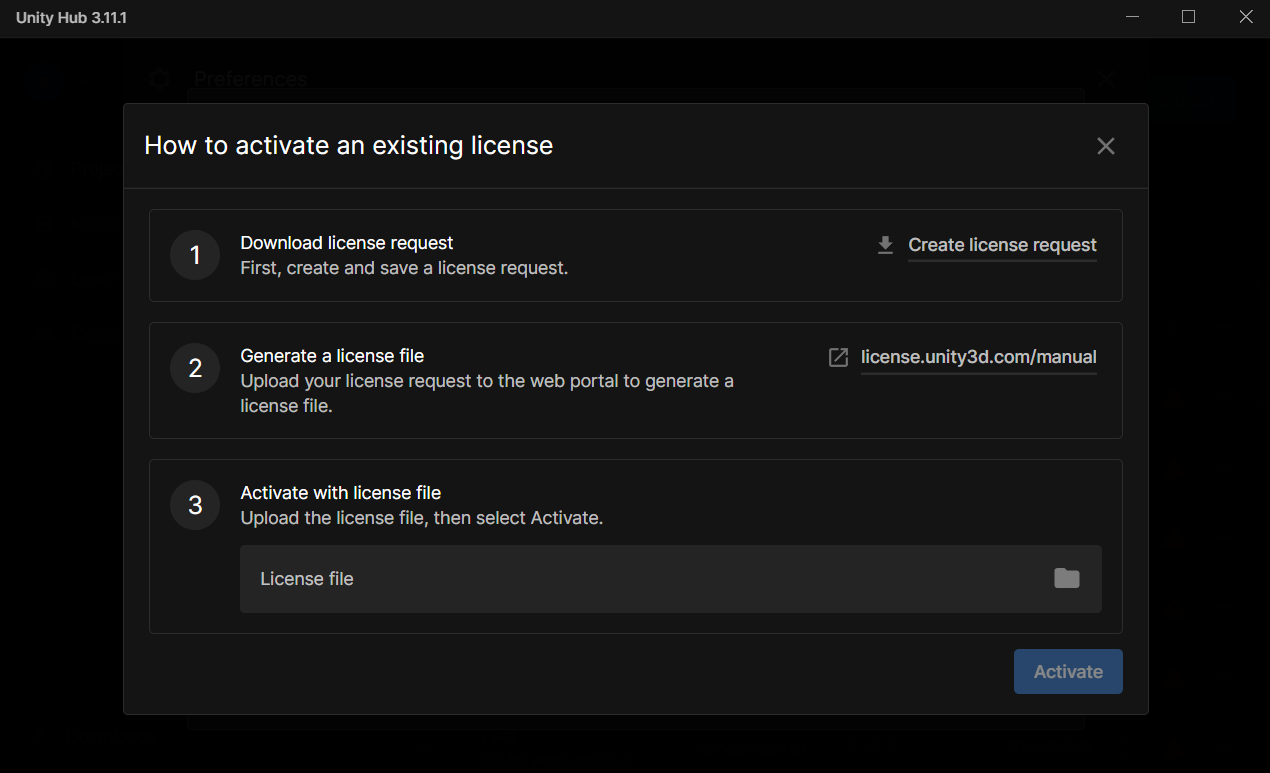The width and height of the screenshot is (1270, 773).
Task: Click the external link icon beside license.unity3d.com/manual
Action: 839,357
